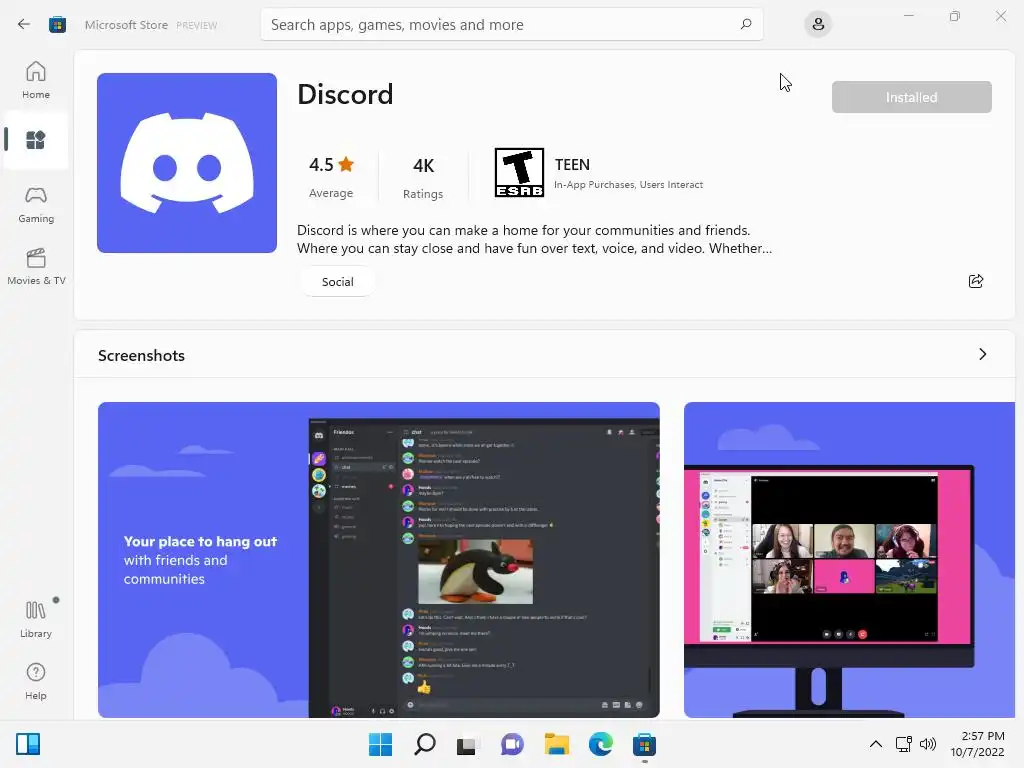Click Microsoft Store taskbar icon
This screenshot has width=1024, height=768.
[644, 744]
